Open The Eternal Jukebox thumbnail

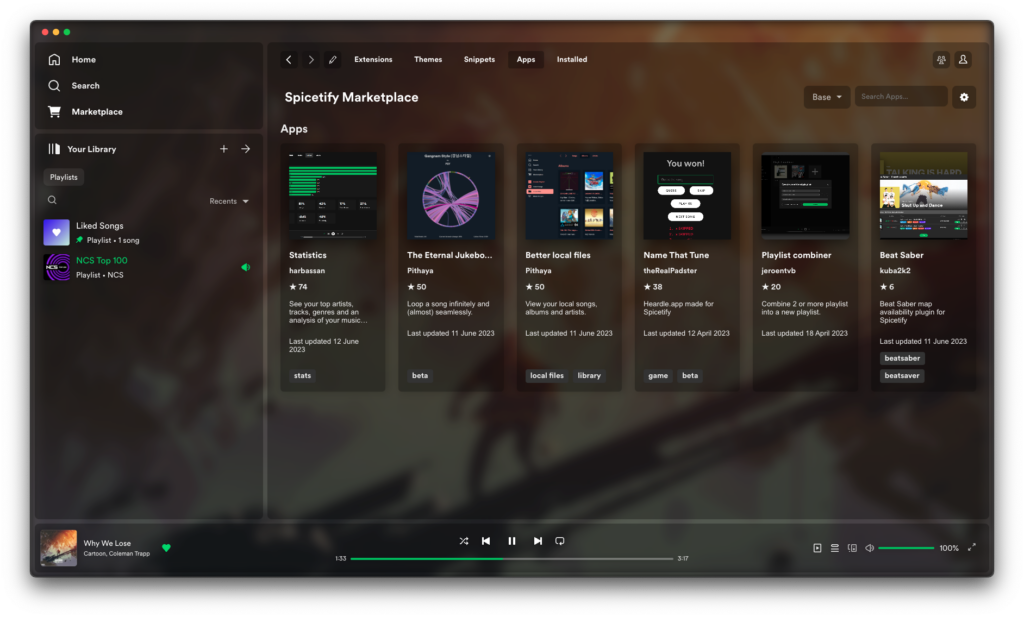click(x=451, y=196)
